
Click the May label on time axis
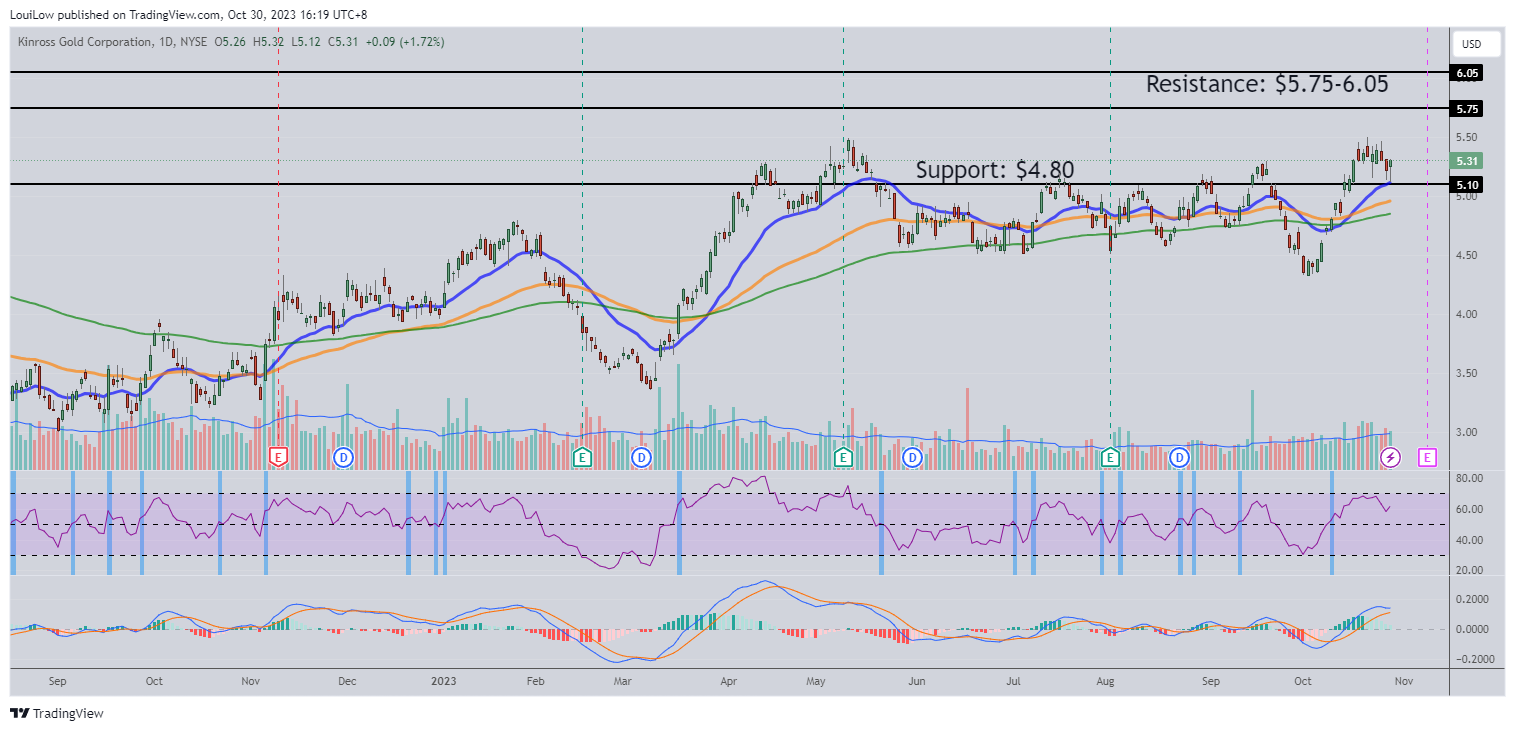(816, 681)
